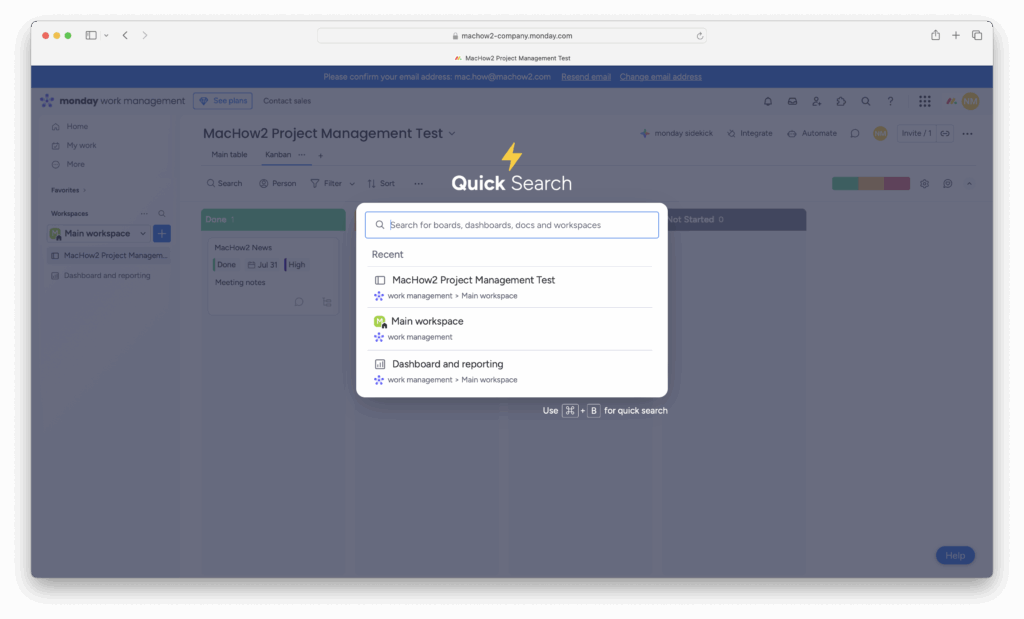Image resolution: width=1024 pixels, height=619 pixels.
Task: Open the user avatar in top-right corner
Action: [x=970, y=101]
